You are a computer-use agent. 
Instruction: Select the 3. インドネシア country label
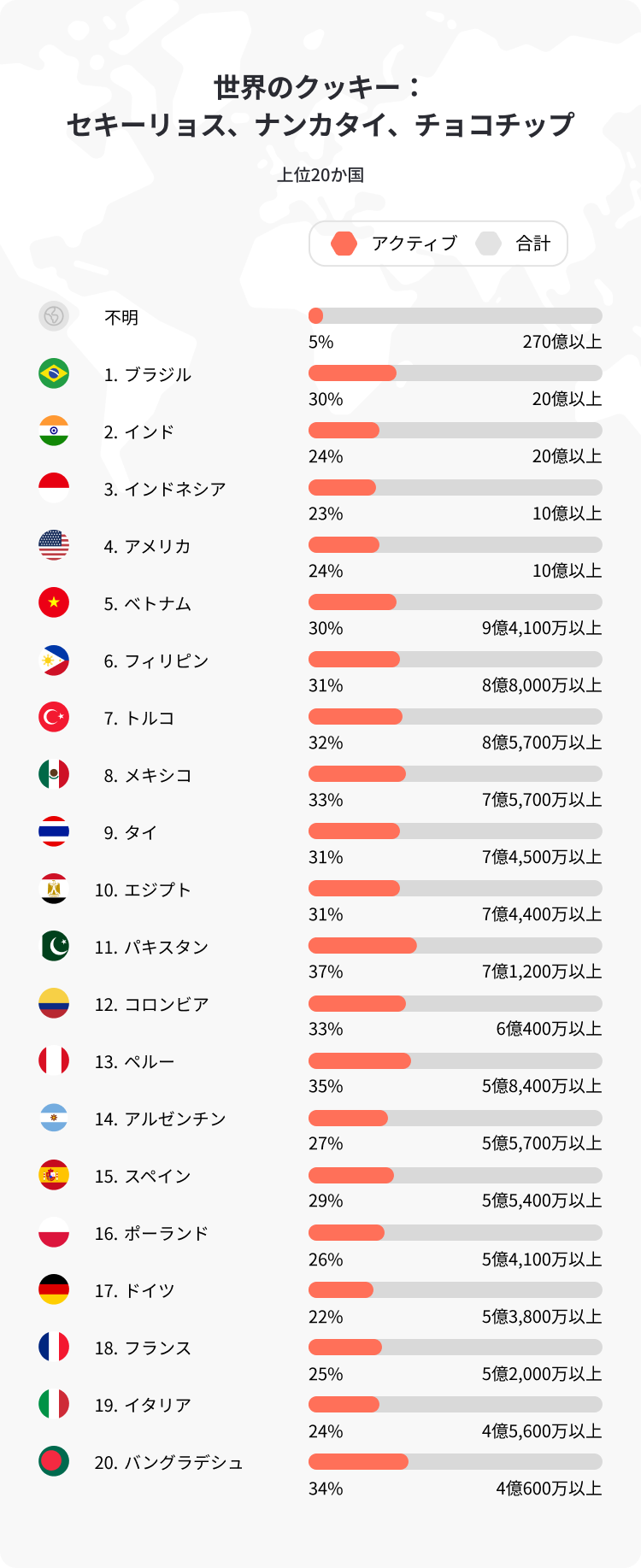[x=165, y=489]
